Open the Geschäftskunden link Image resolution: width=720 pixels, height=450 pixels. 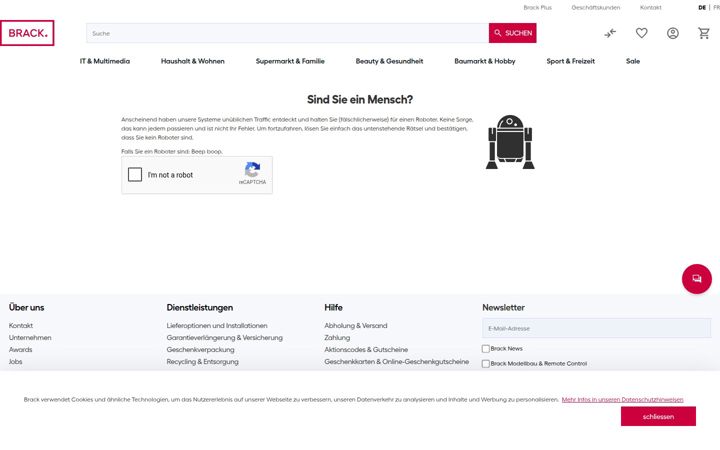point(596,8)
